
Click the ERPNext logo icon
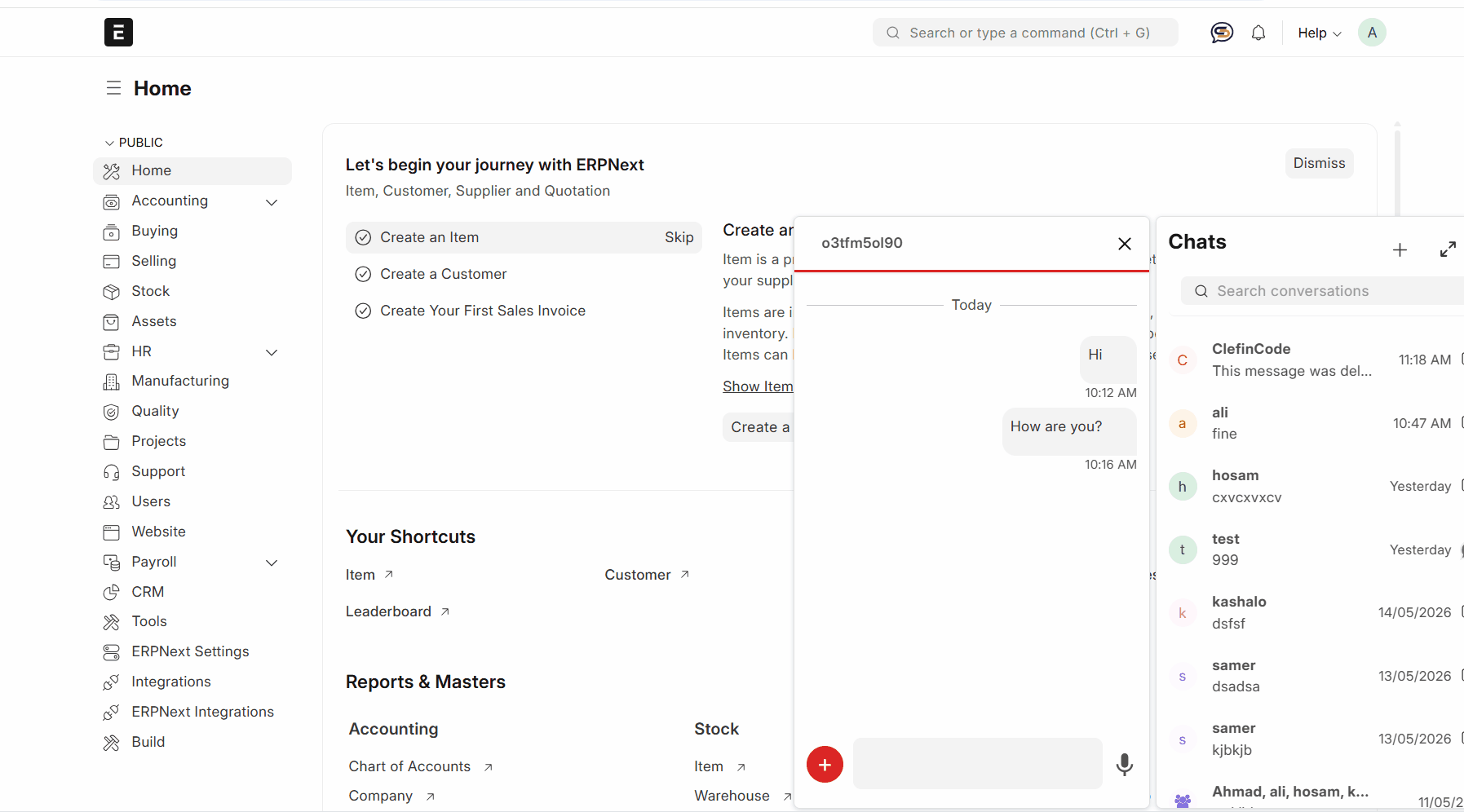coord(118,33)
